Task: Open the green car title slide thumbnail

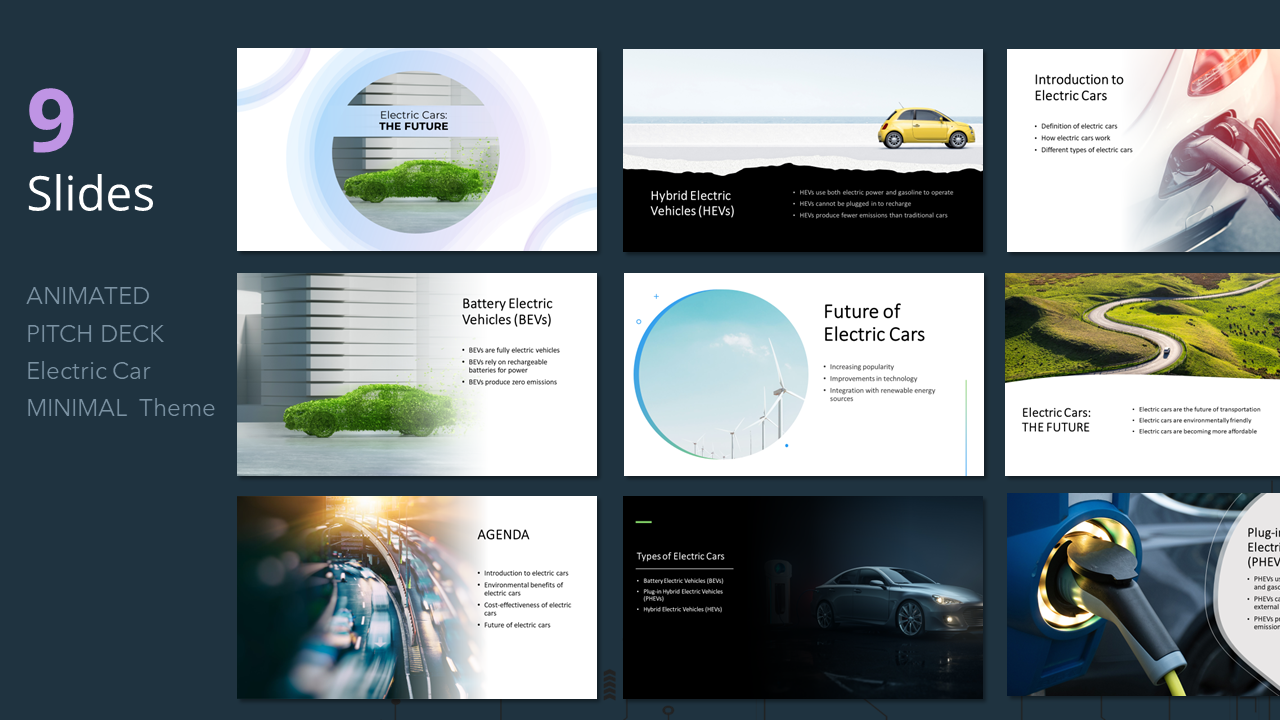Action: [417, 149]
